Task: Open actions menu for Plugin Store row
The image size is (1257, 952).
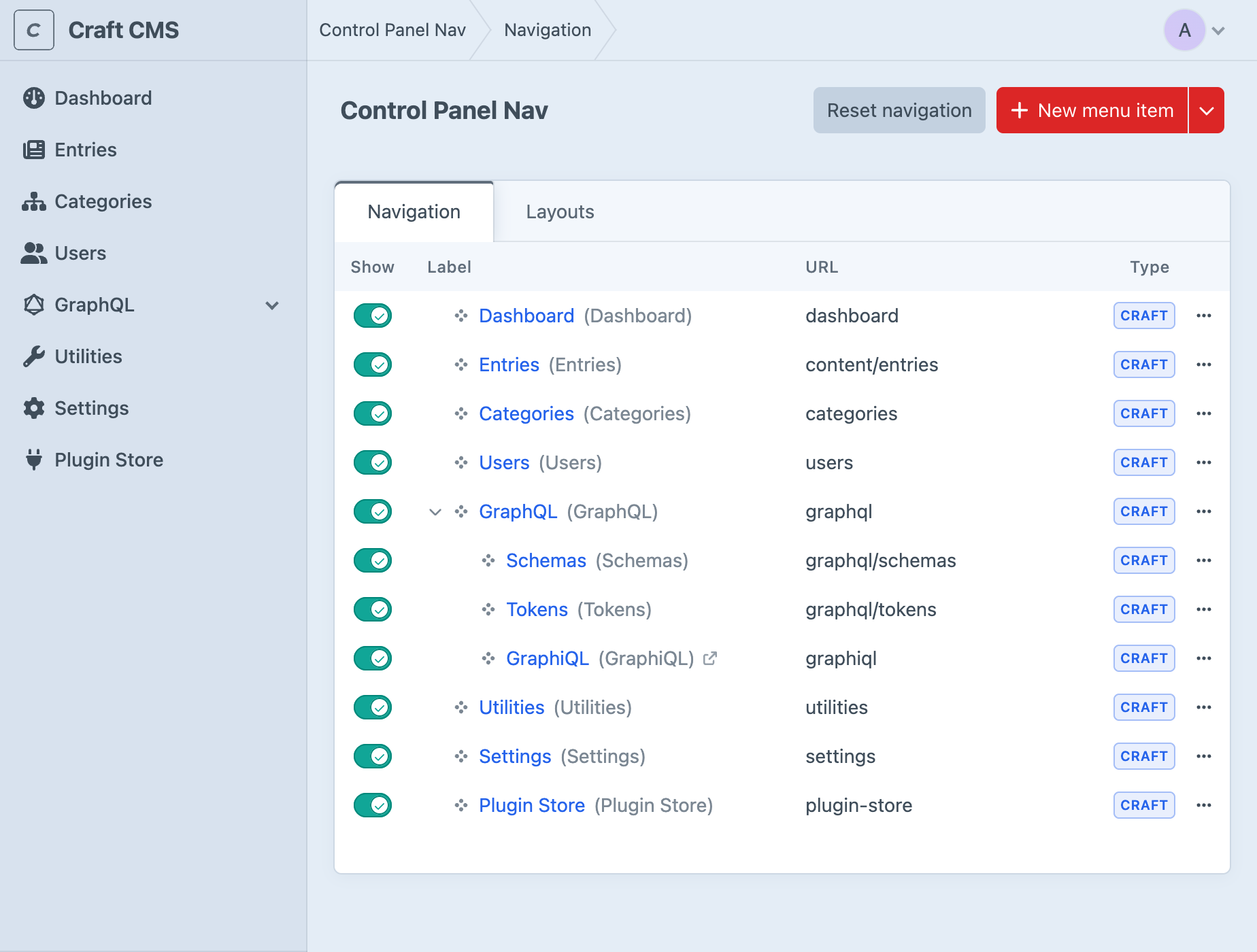Action: click(x=1204, y=805)
